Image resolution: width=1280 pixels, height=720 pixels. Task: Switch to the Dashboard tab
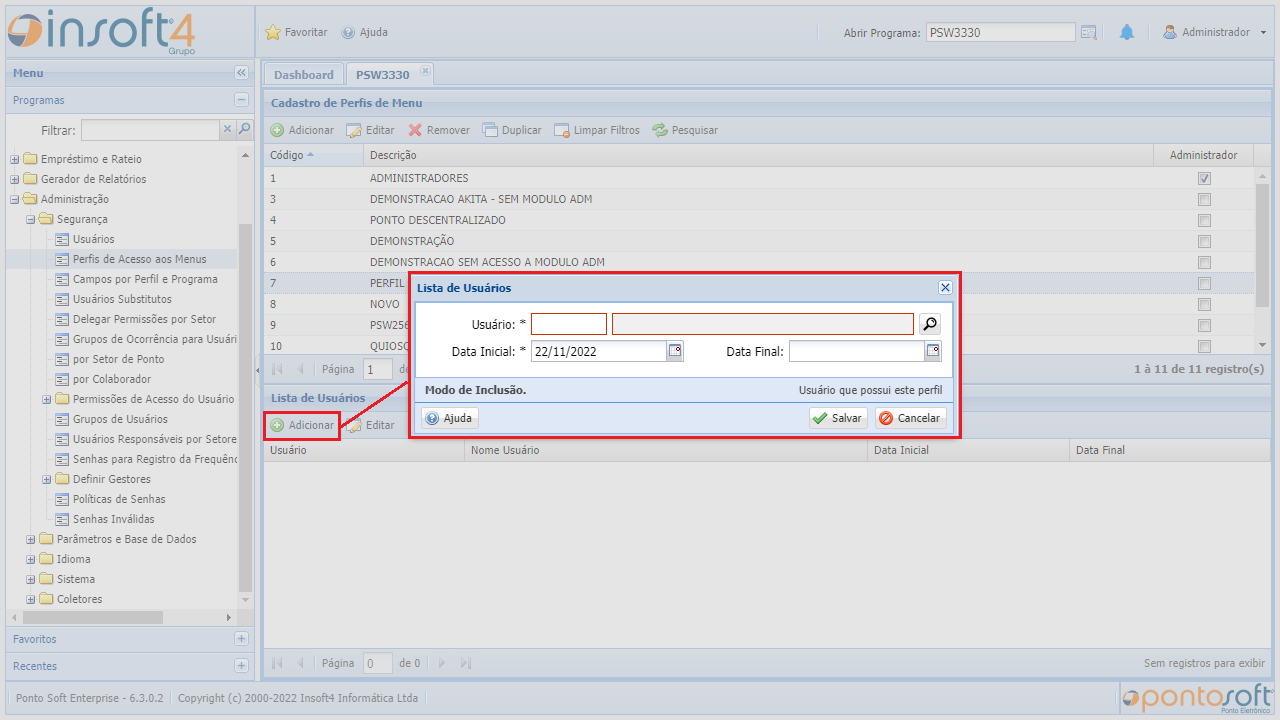coord(303,75)
